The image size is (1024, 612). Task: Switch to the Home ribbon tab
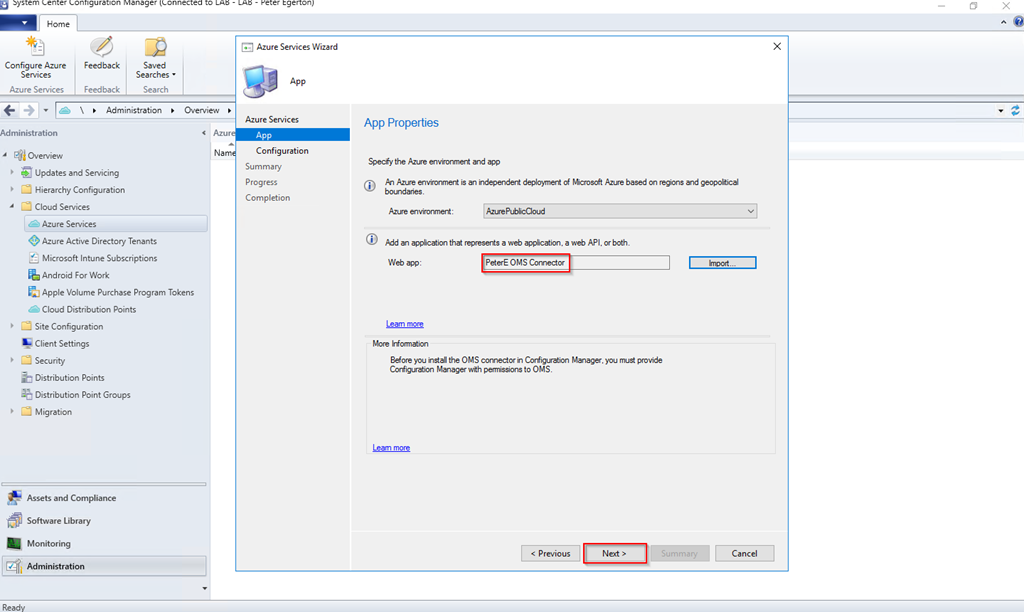[x=58, y=24]
